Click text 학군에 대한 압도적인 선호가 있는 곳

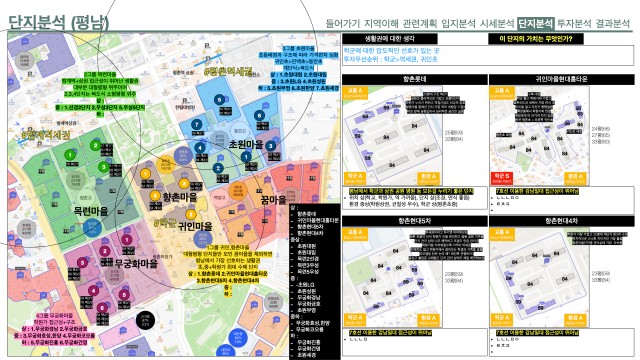coord(391,51)
